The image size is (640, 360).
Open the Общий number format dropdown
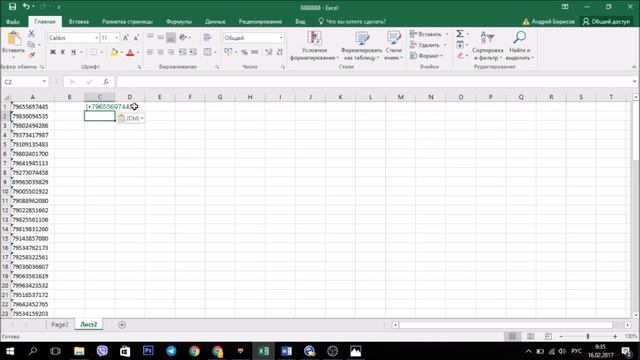coord(281,38)
